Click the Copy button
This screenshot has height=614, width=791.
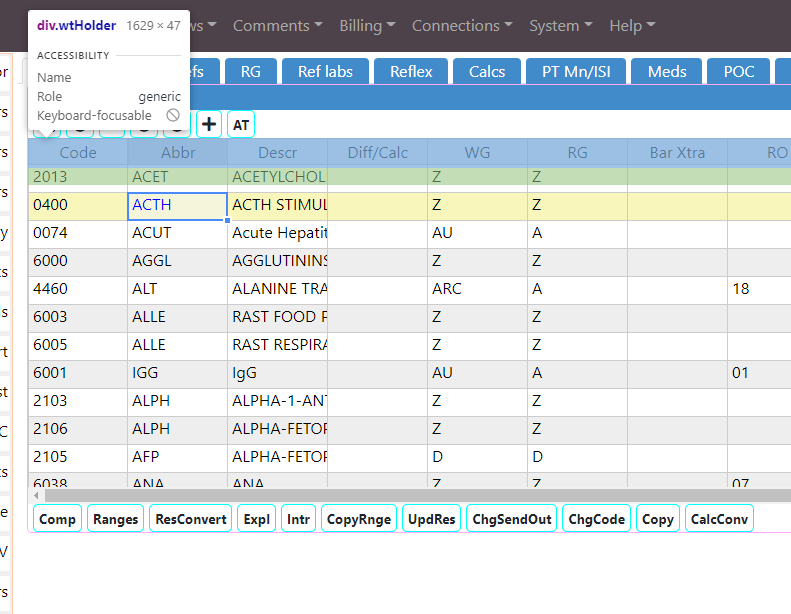pyautogui.click(x=658, y=519)
